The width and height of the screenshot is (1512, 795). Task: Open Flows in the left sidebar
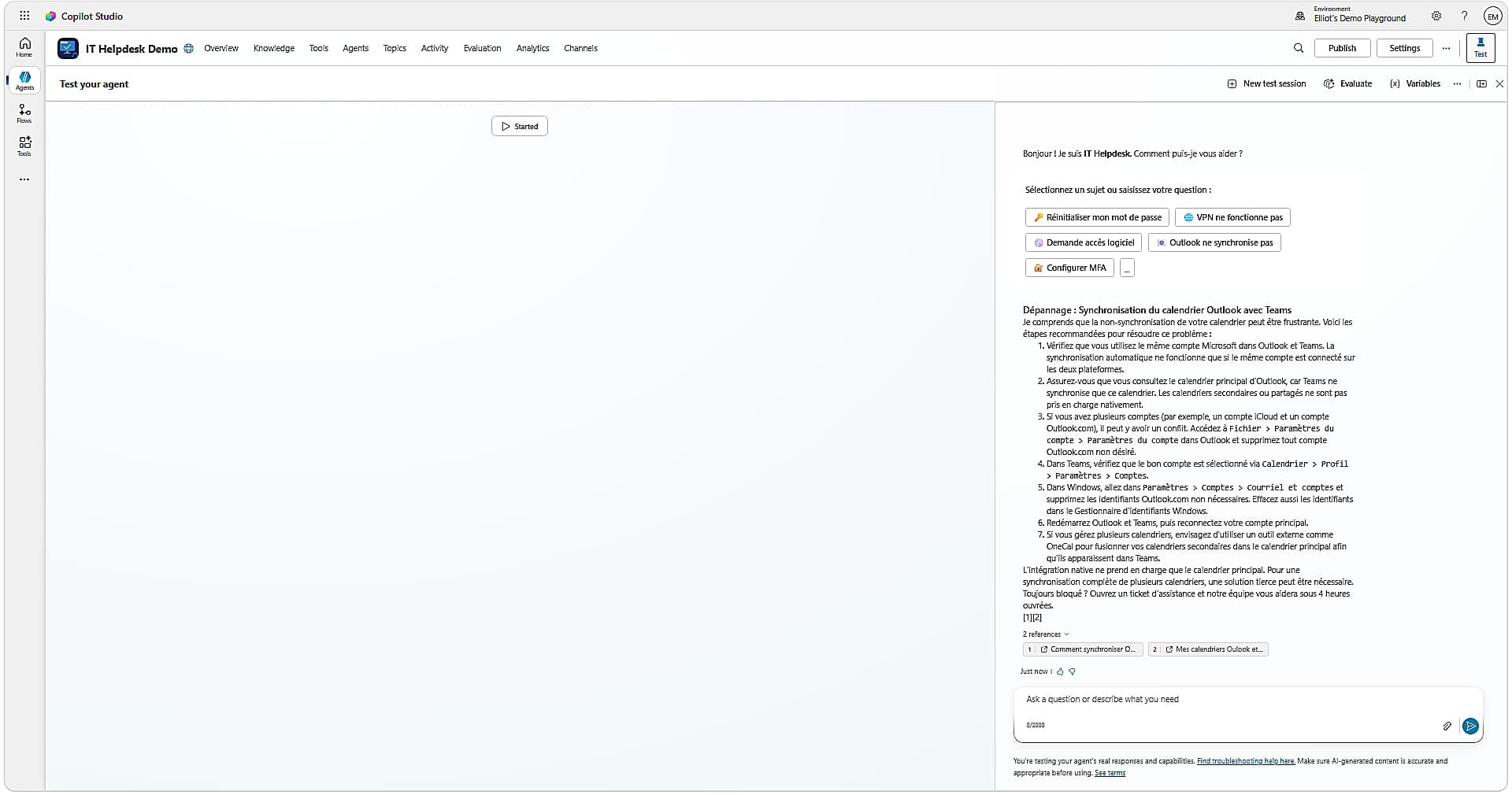tap(24, 113)
